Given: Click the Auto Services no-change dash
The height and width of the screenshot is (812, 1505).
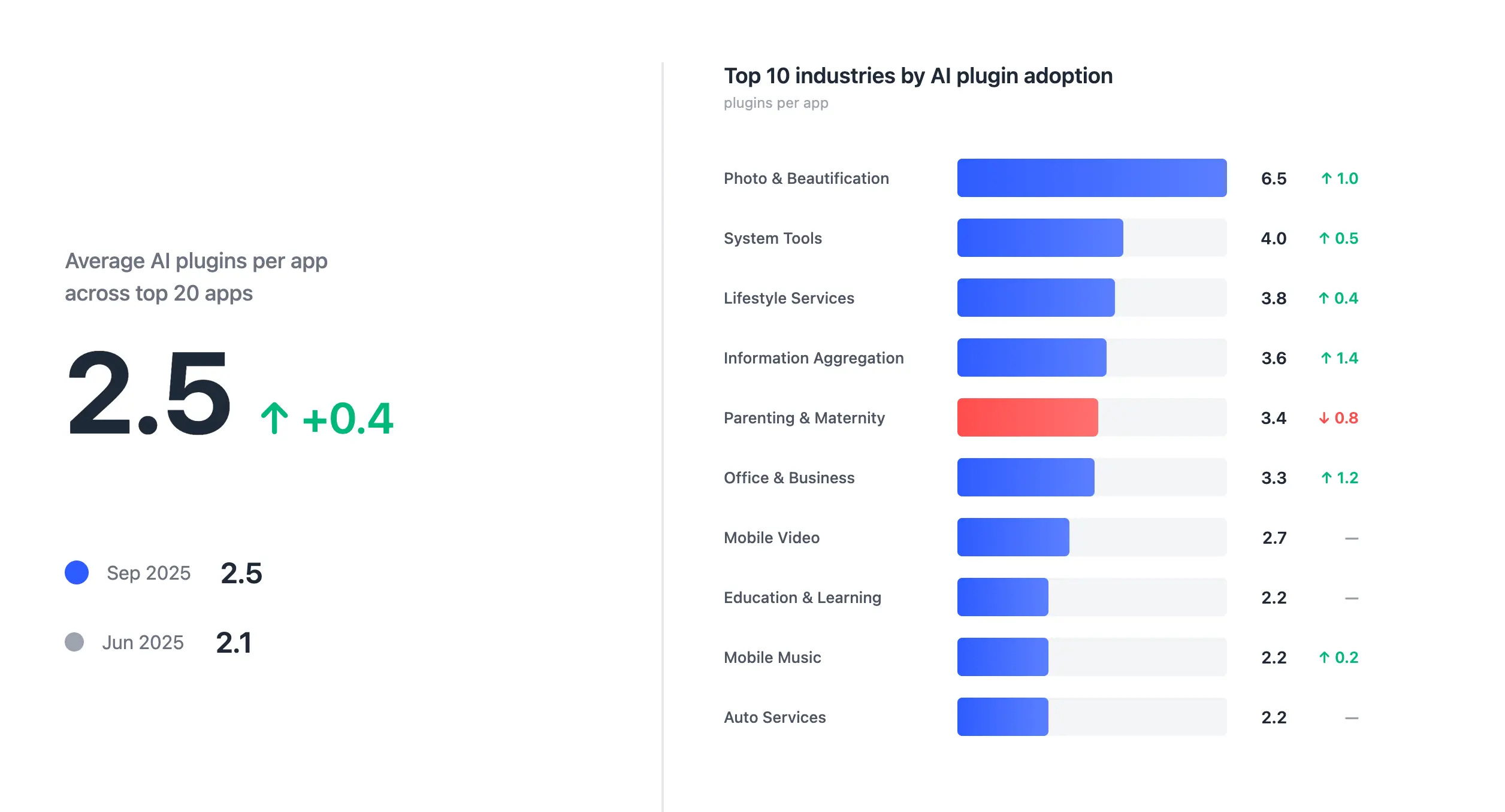Looking at the screenshot, I should pos(1351,718).
